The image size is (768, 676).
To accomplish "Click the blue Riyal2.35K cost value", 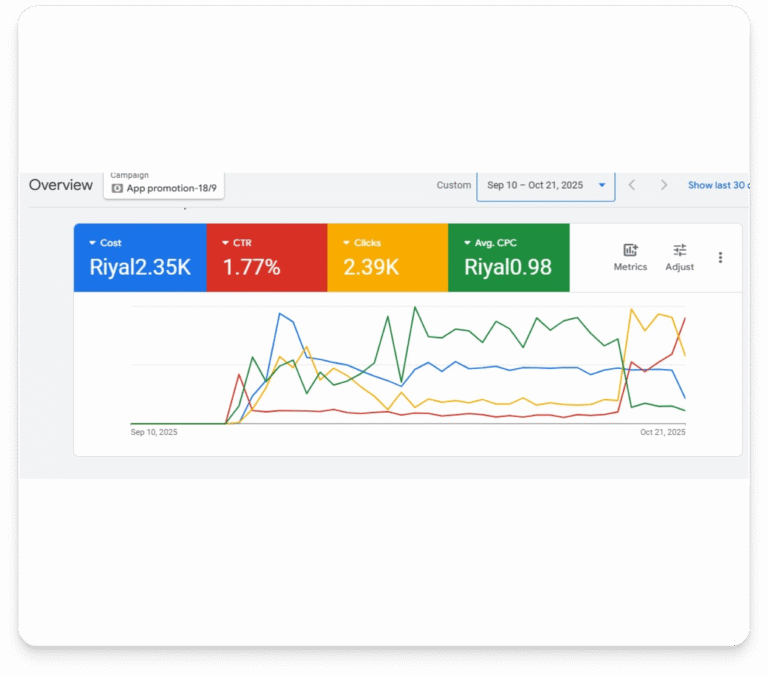I will coord(140,268).
